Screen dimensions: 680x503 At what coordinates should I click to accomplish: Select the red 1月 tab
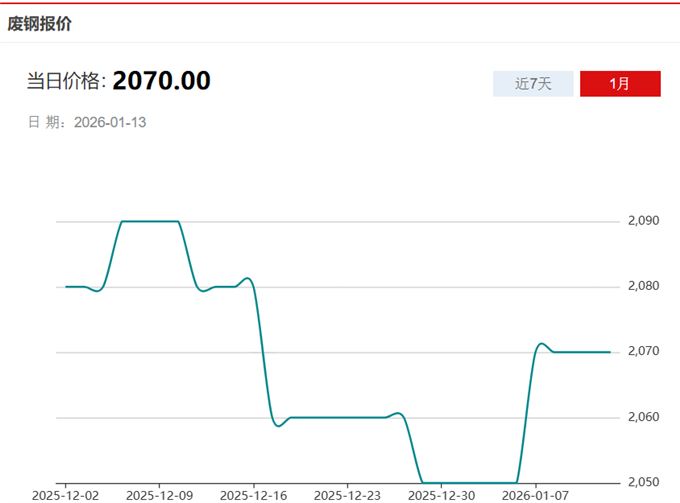(x=620, y=84)
